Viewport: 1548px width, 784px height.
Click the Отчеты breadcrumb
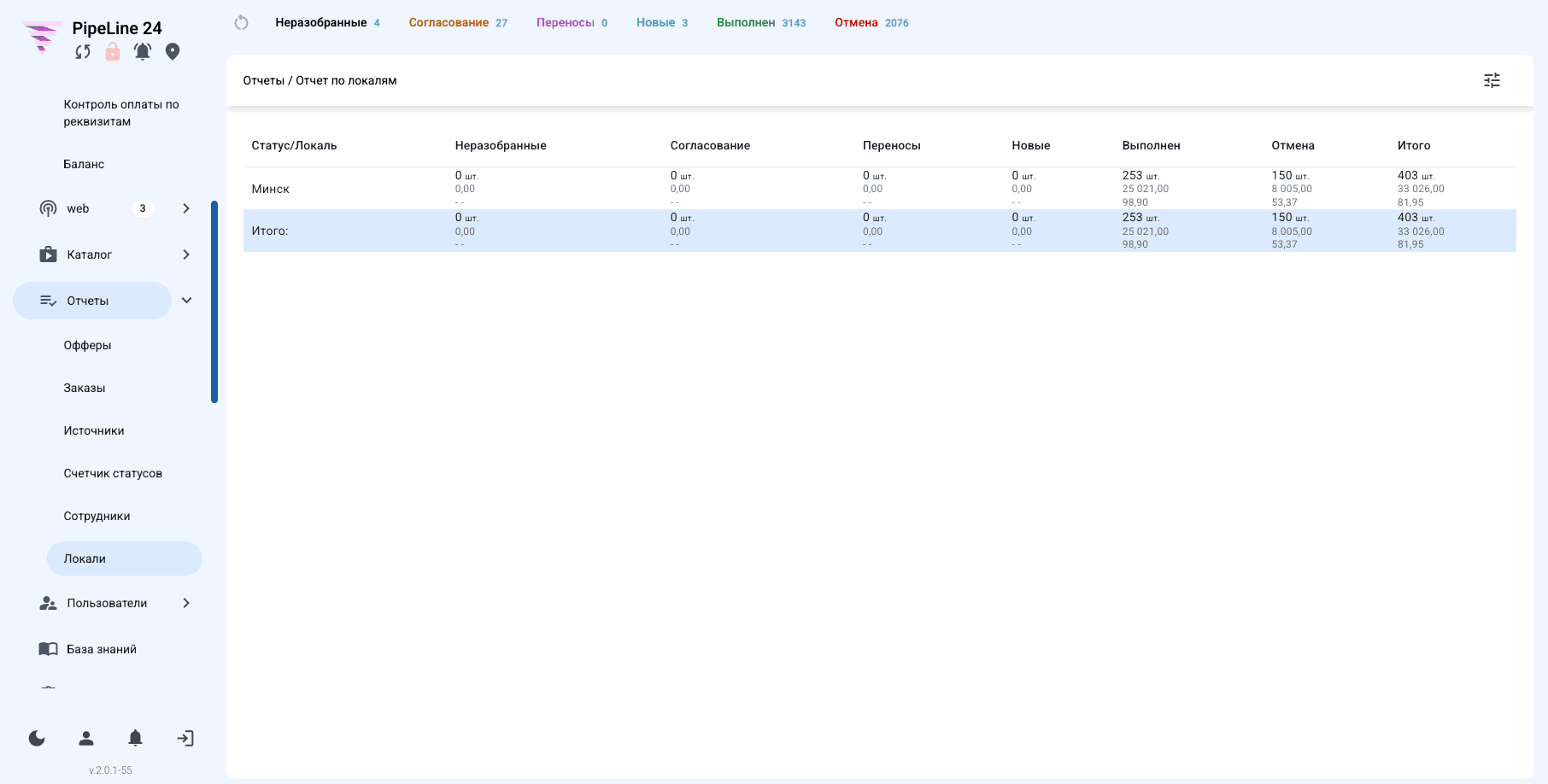pyautogui.click(x=264, y=80)
